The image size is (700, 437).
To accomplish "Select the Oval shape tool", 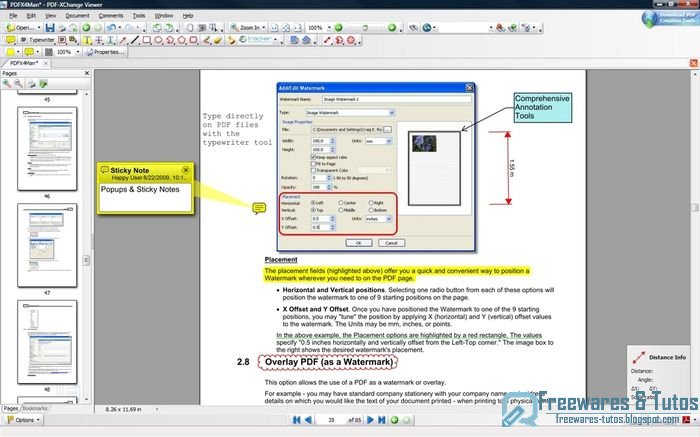I will tap(158, 40).
